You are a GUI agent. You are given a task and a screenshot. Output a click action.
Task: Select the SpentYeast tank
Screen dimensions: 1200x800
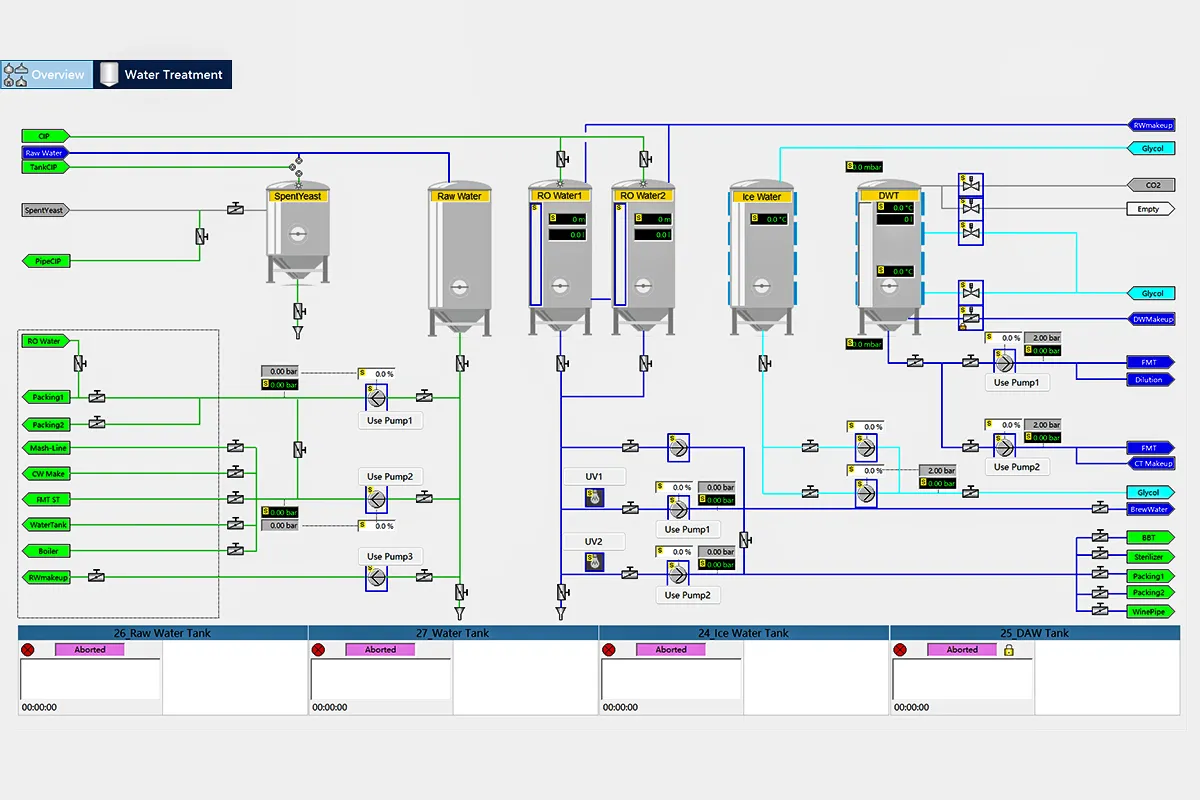pyautogui.click(x=297, y=234)
